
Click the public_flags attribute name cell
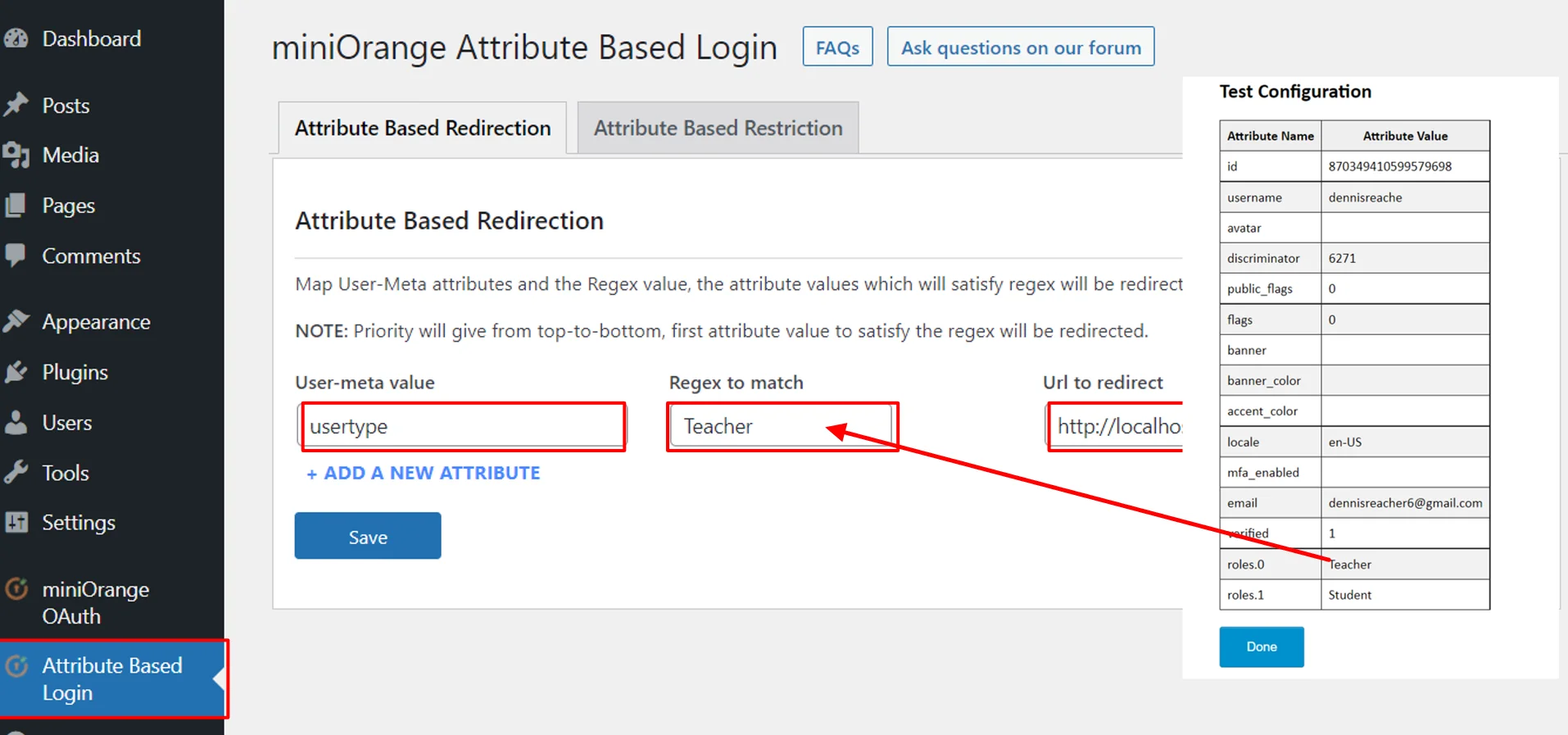click(x=1271, y=288)
